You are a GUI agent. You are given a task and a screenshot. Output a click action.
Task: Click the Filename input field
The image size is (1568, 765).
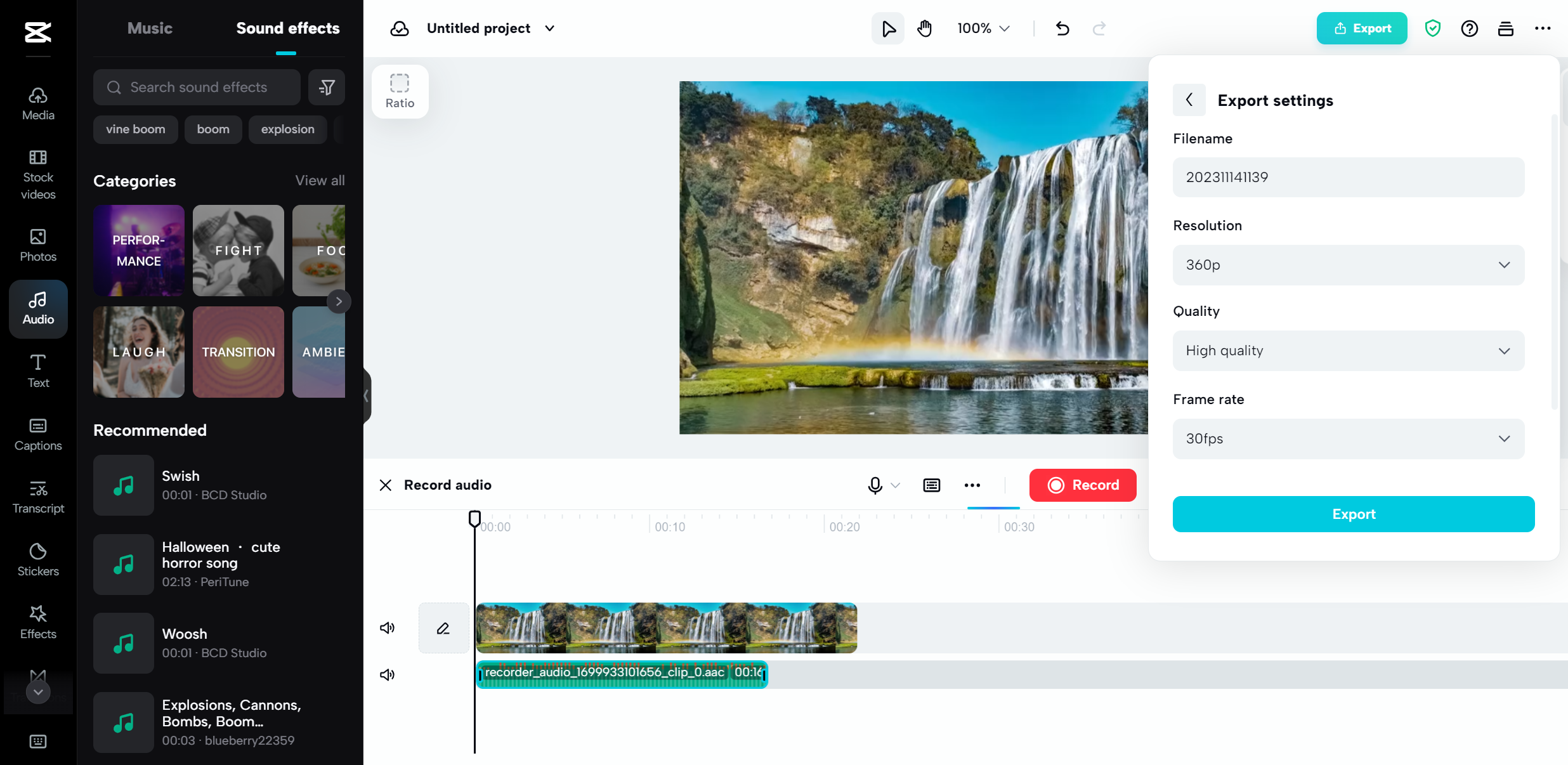1347,177
